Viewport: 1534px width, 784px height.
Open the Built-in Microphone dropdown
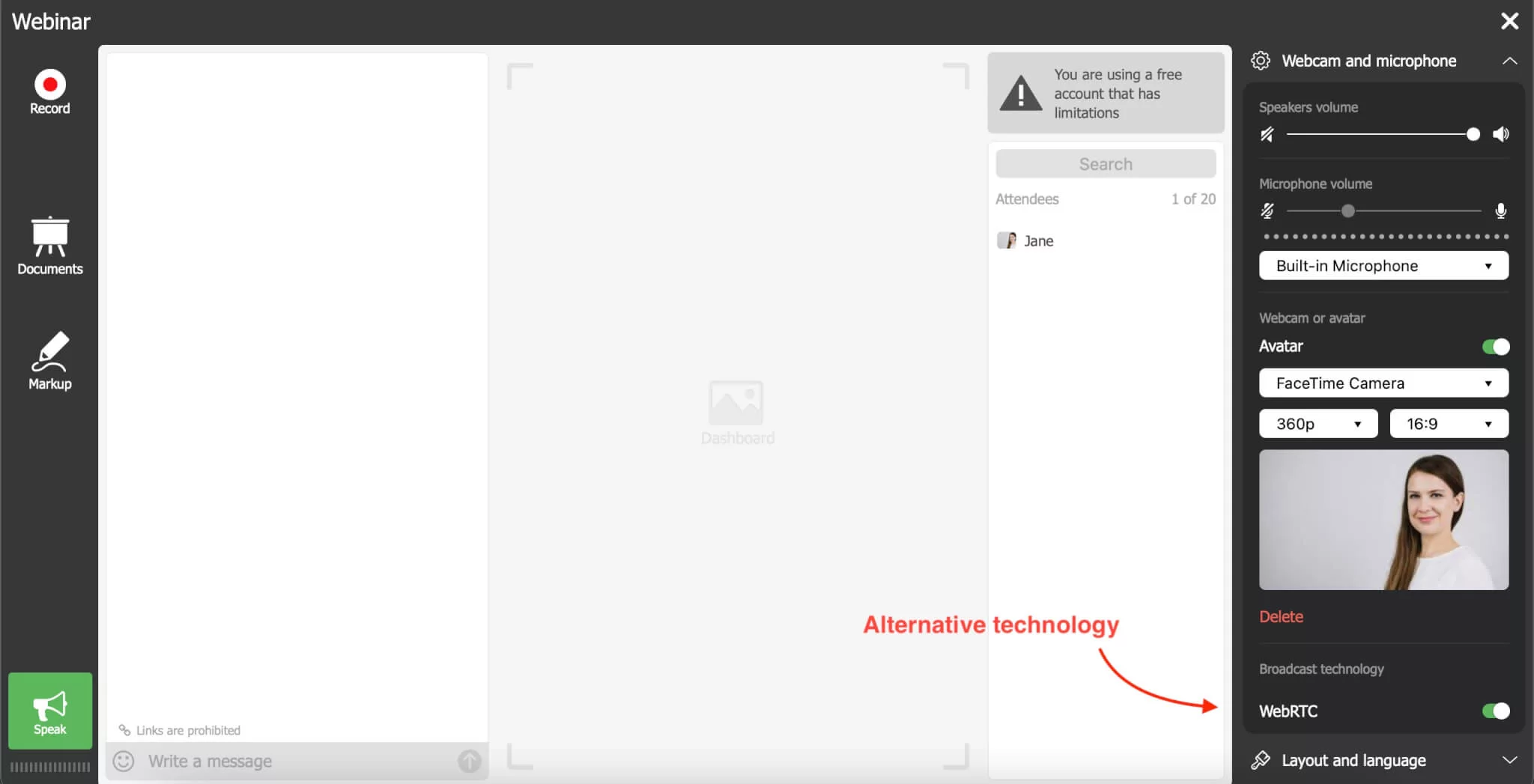coord(1383,266)
